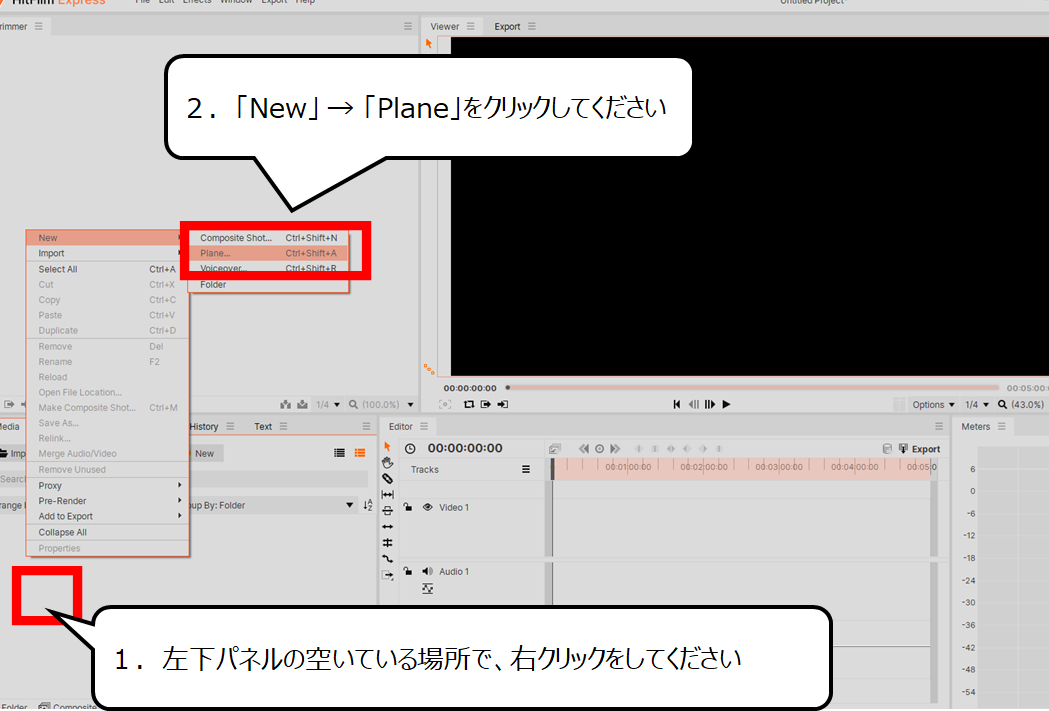Jump to next edit point in Editor
This screenshot has width=1049, height=711.
click(615, 449)
